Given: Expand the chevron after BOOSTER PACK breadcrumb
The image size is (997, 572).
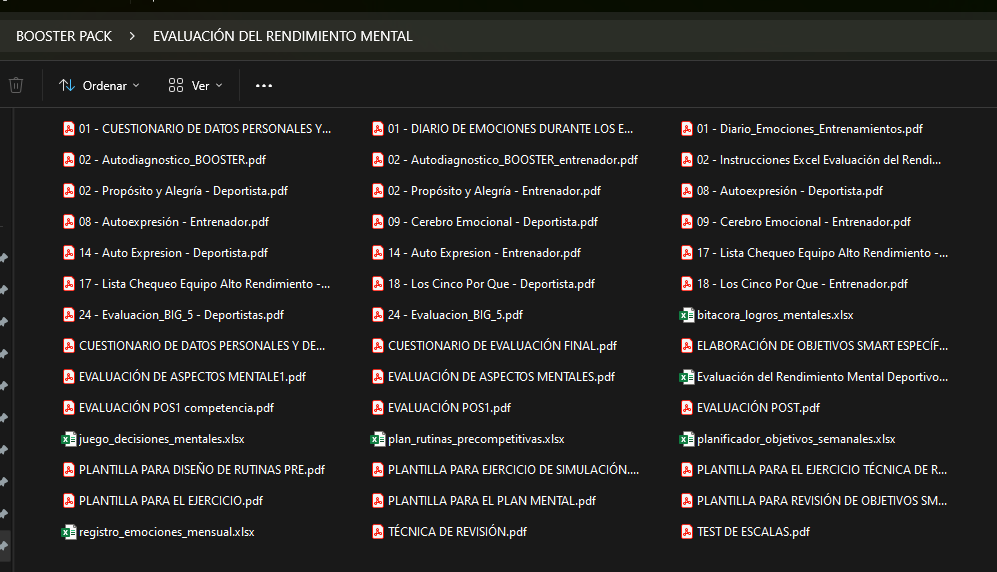Looking at the screenshot, I should point(132,36).
